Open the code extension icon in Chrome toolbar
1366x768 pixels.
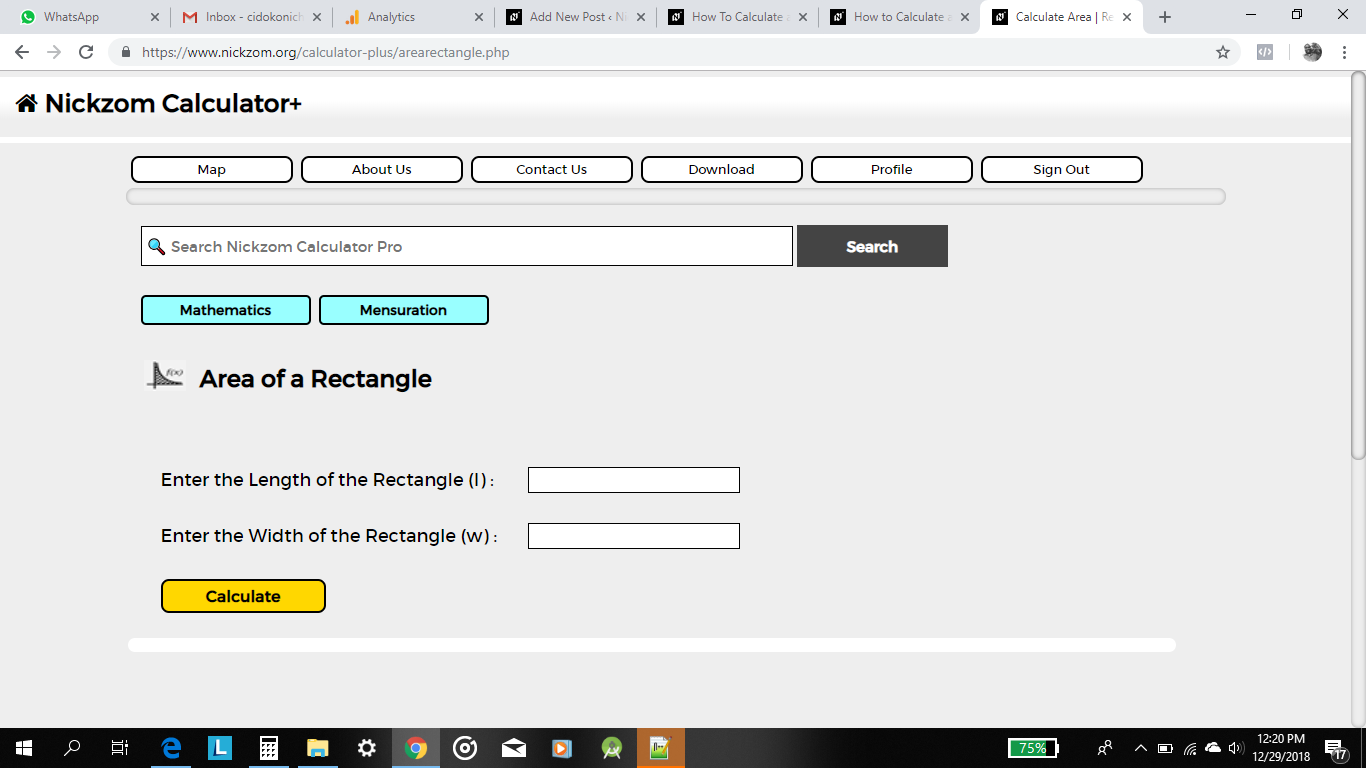pos(1265,52)
